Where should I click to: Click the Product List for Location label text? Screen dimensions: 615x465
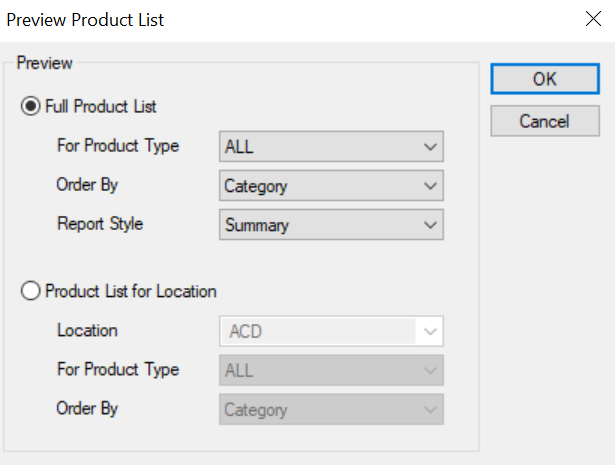click(x=131, y=291)
